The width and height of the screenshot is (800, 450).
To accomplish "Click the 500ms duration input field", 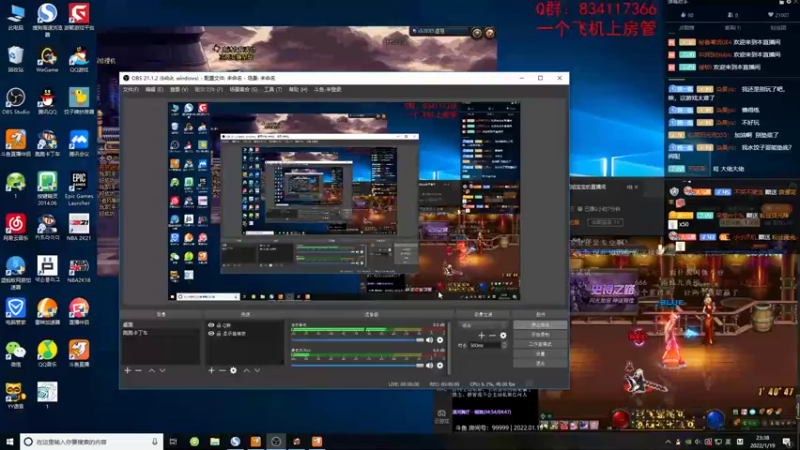I will (x=485, y=345).
